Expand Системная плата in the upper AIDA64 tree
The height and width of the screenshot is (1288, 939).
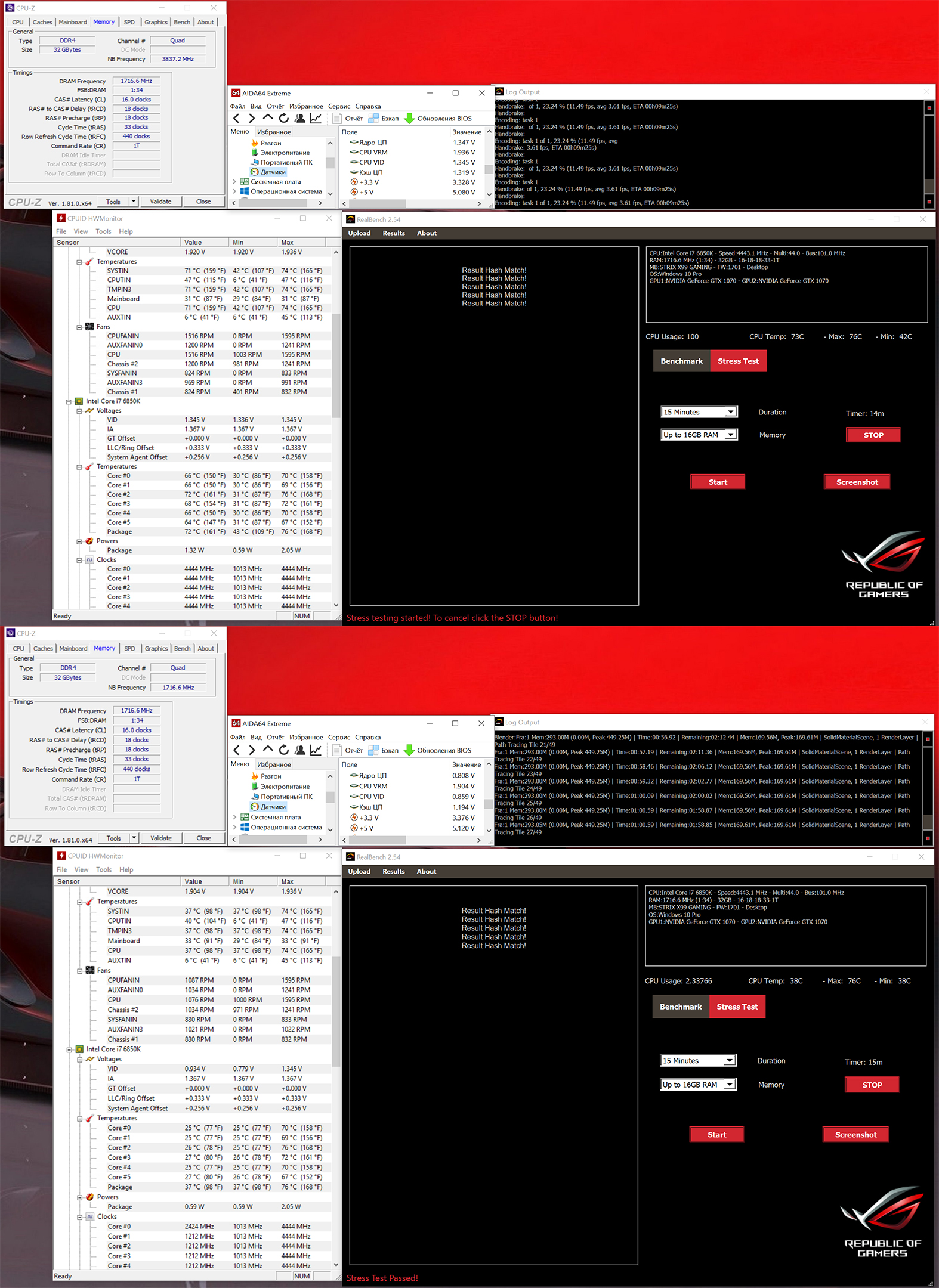[234, 182]
